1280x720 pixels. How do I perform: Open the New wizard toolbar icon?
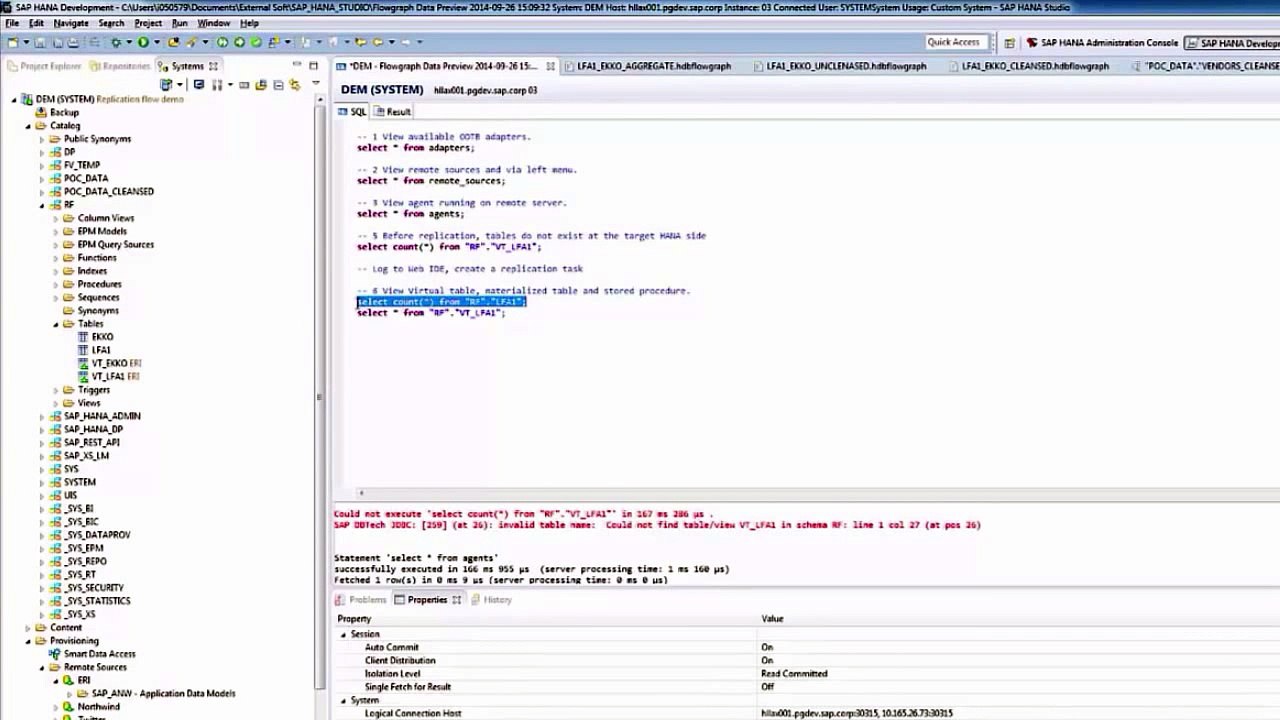pos(12,43)
